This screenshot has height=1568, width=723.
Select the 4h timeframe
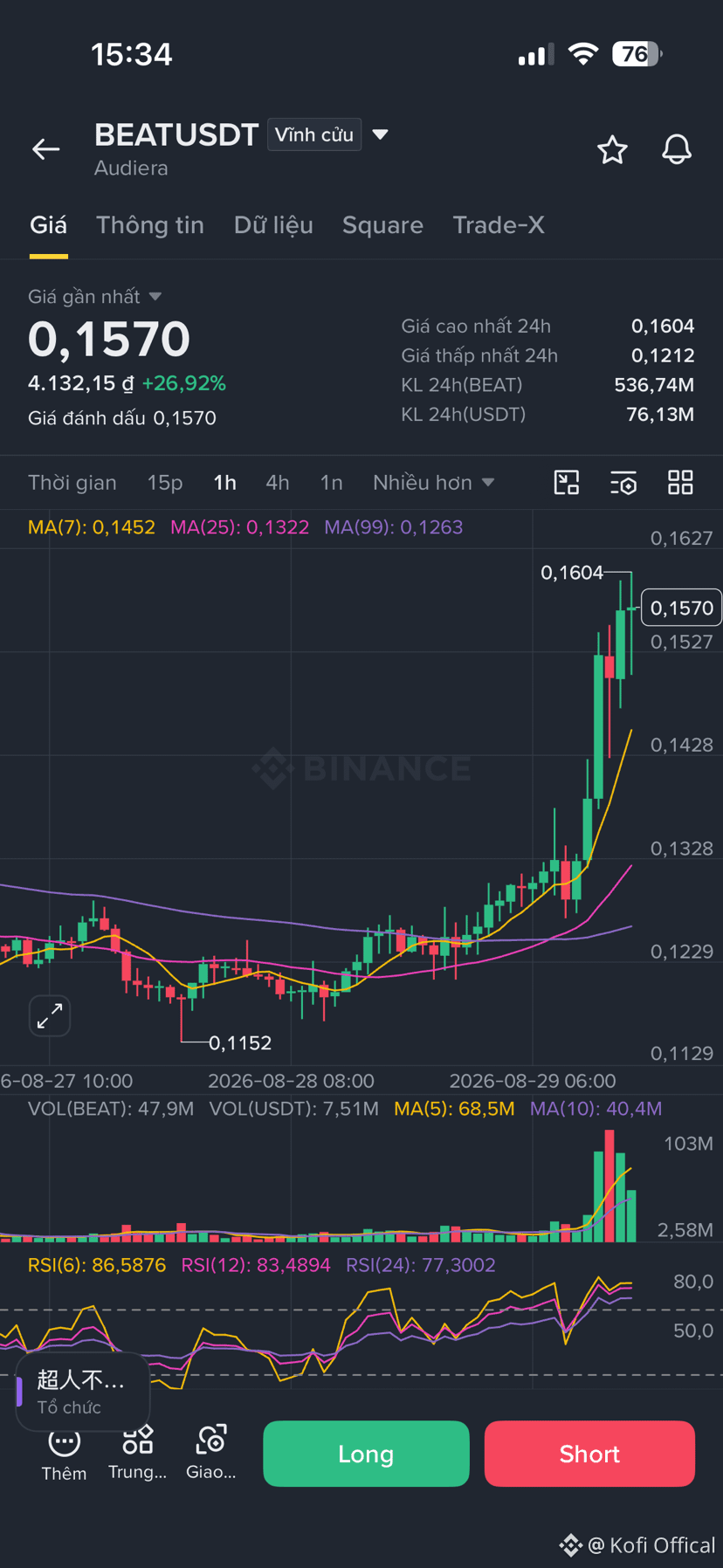(278, 483)
